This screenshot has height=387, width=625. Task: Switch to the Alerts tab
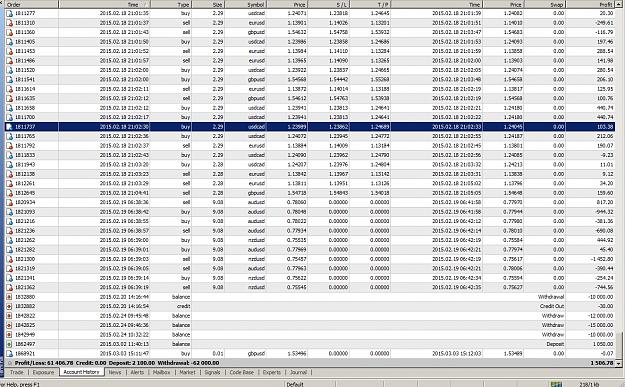[137, 372]
